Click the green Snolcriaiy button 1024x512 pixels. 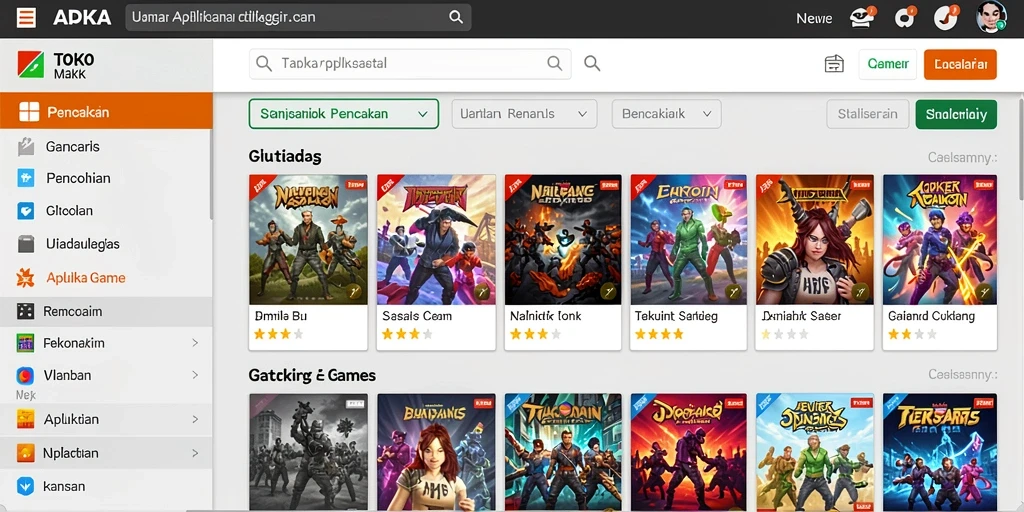(x=956, y=114)
